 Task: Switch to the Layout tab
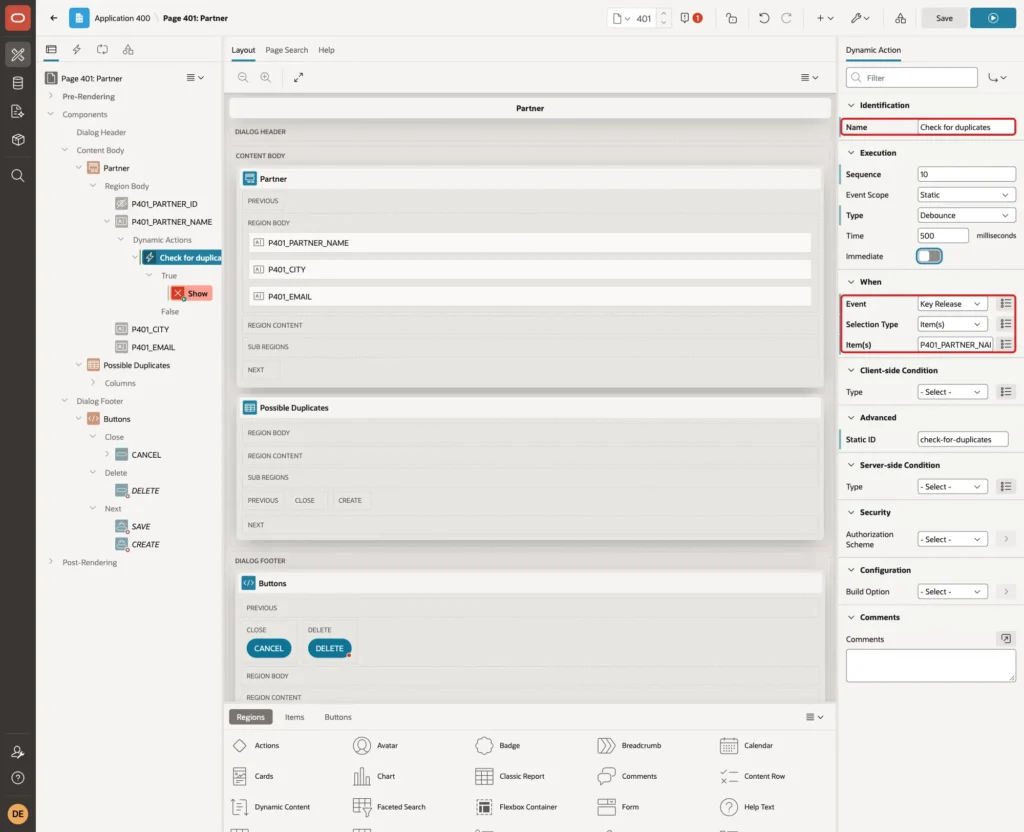coord(243,50)
